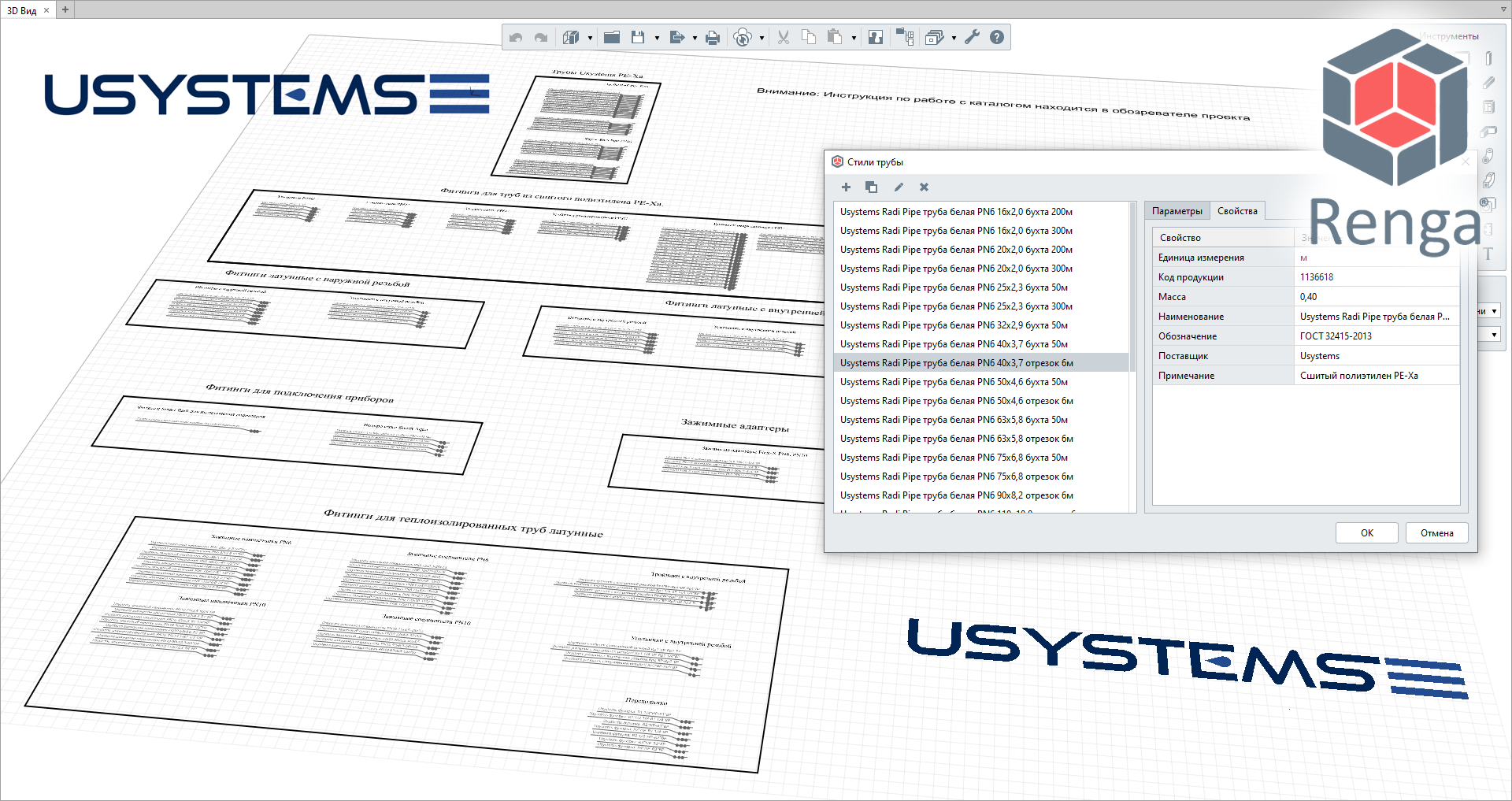Delete the selected pipe style

925,187
